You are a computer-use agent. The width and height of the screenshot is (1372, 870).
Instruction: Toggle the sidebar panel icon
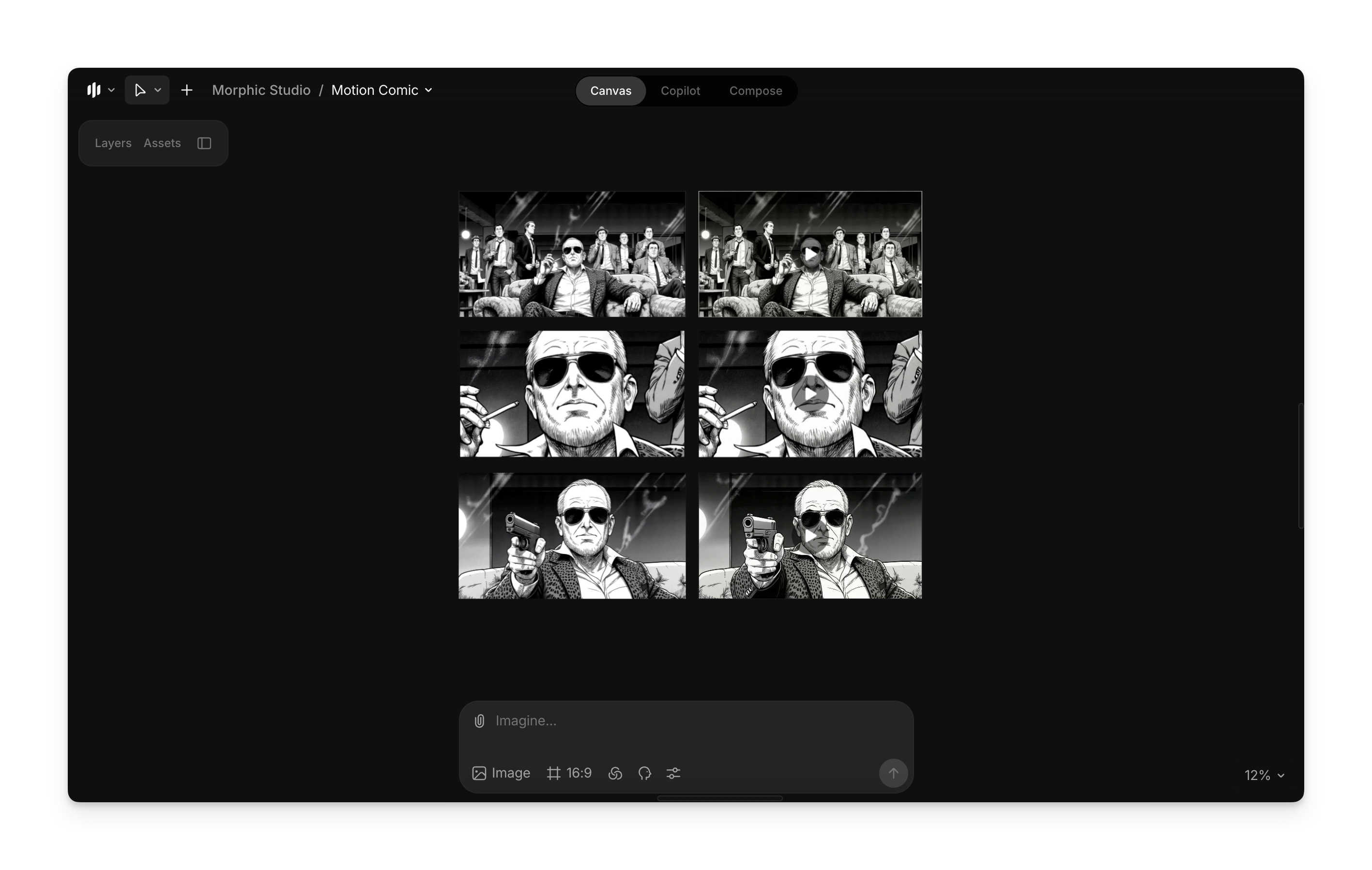coord(204,143)
